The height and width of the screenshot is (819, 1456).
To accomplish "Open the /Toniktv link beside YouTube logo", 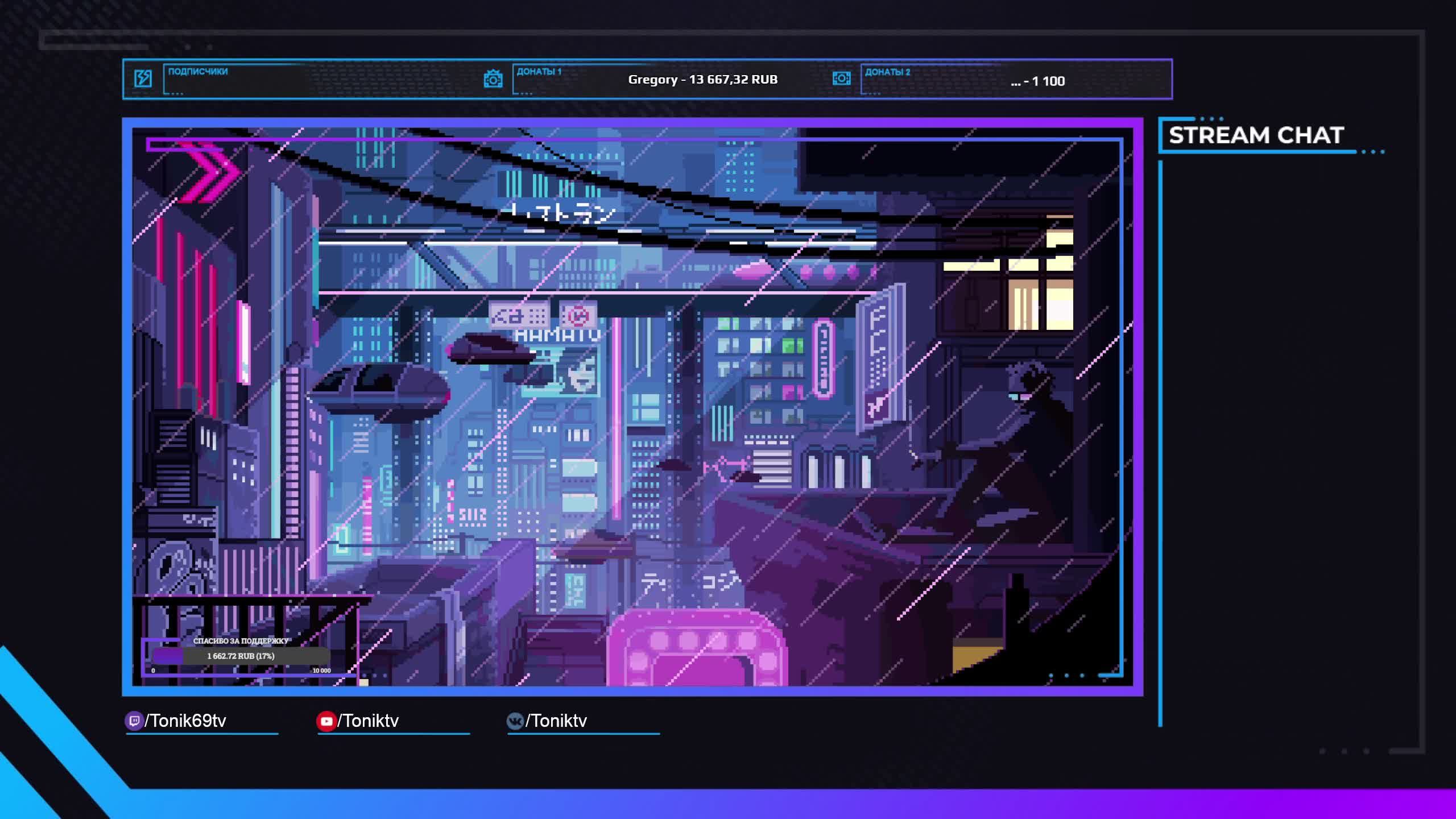I will tap(368, 721).
